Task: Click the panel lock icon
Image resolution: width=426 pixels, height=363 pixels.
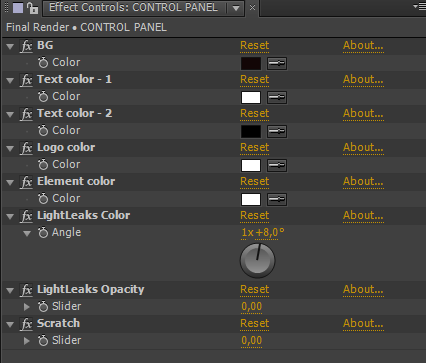Action: (x=32, y=8)
